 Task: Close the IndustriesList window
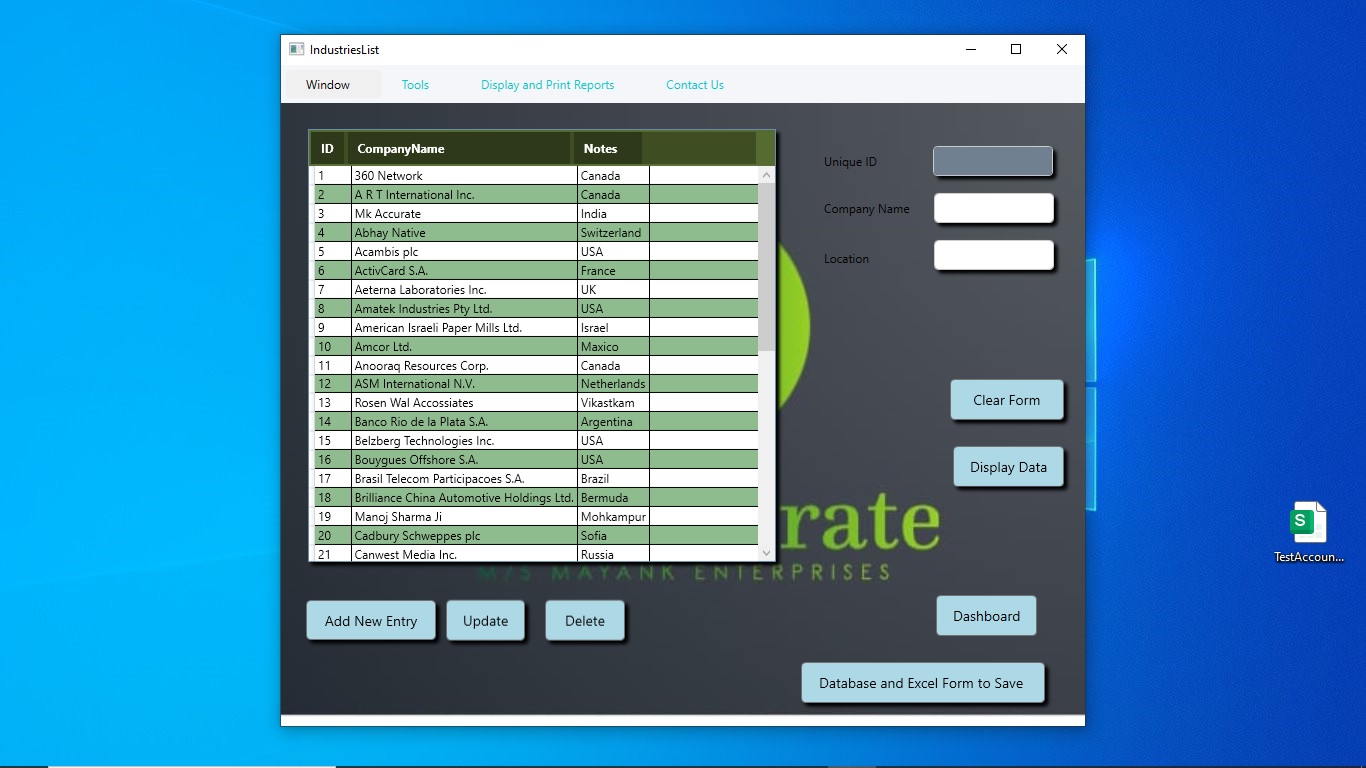[1062, 49]
